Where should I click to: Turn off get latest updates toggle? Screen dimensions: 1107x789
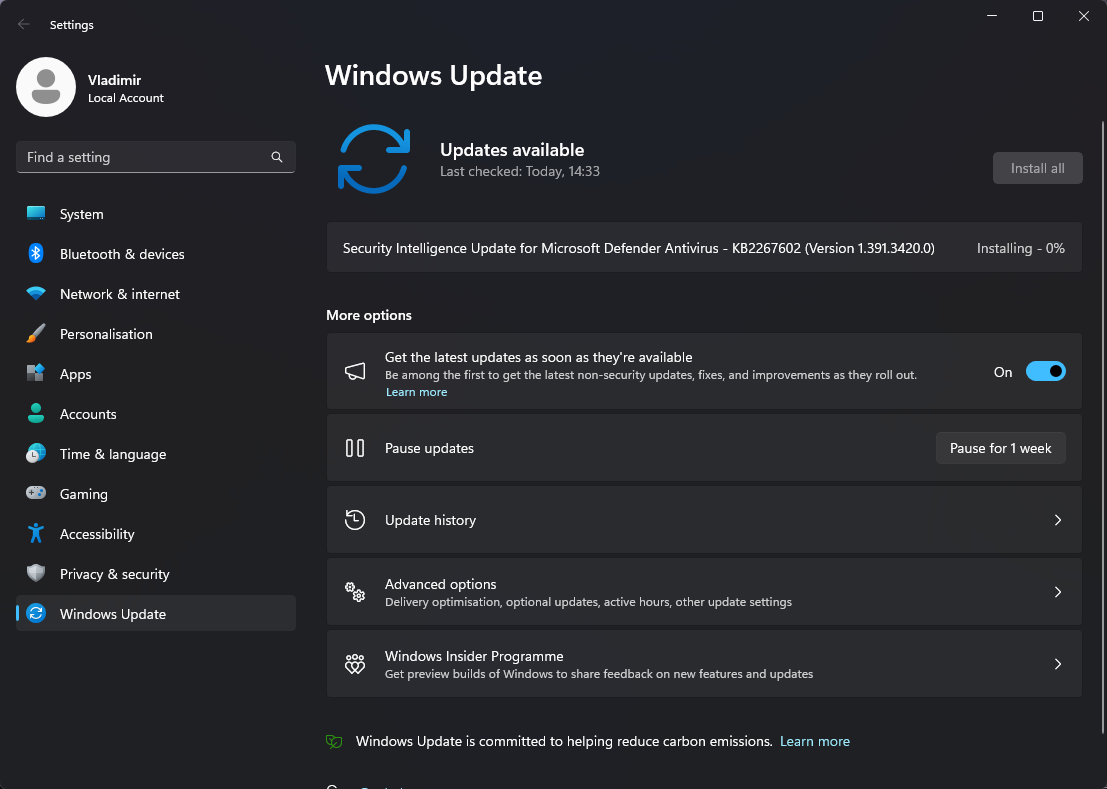(1045, 372)
